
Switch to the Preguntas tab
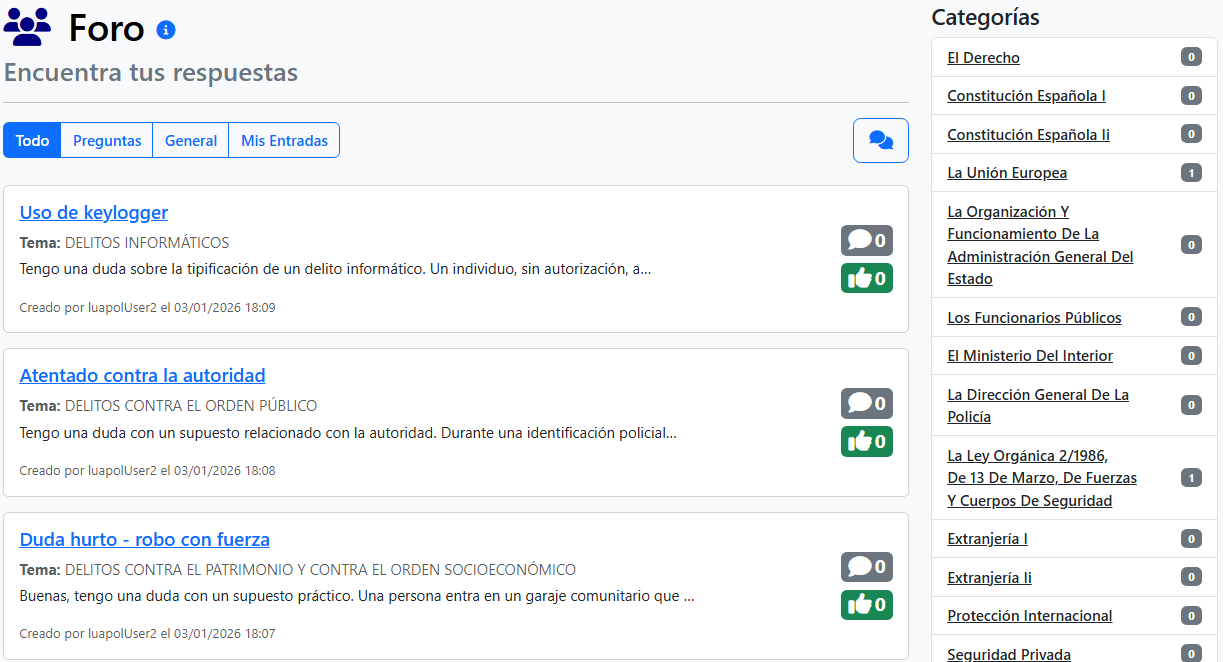coord(106,140)
